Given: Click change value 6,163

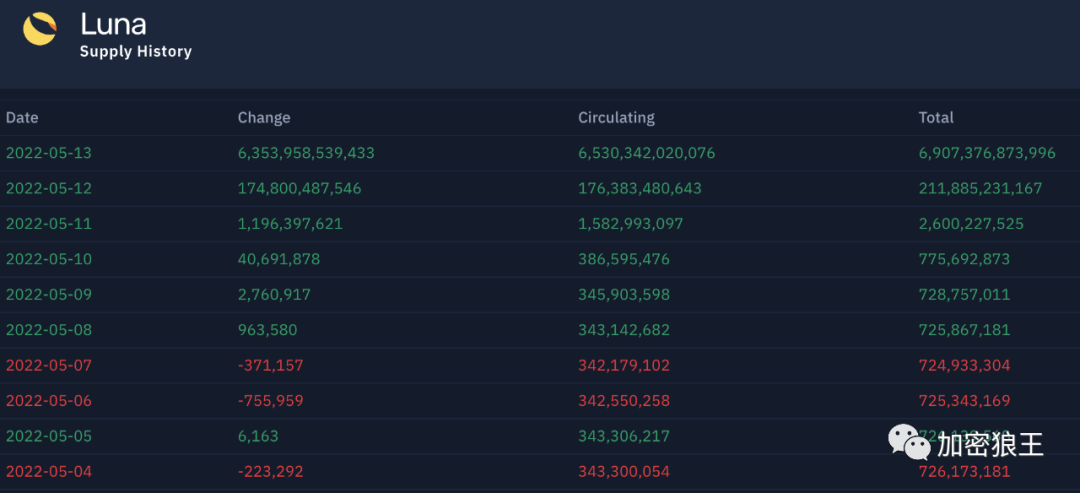Looking at the screenshot, I should [x=258, y=436].
